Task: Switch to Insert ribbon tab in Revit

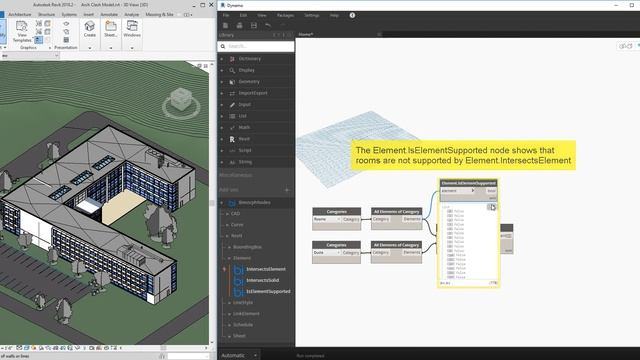Action: [x=89, y=14]
